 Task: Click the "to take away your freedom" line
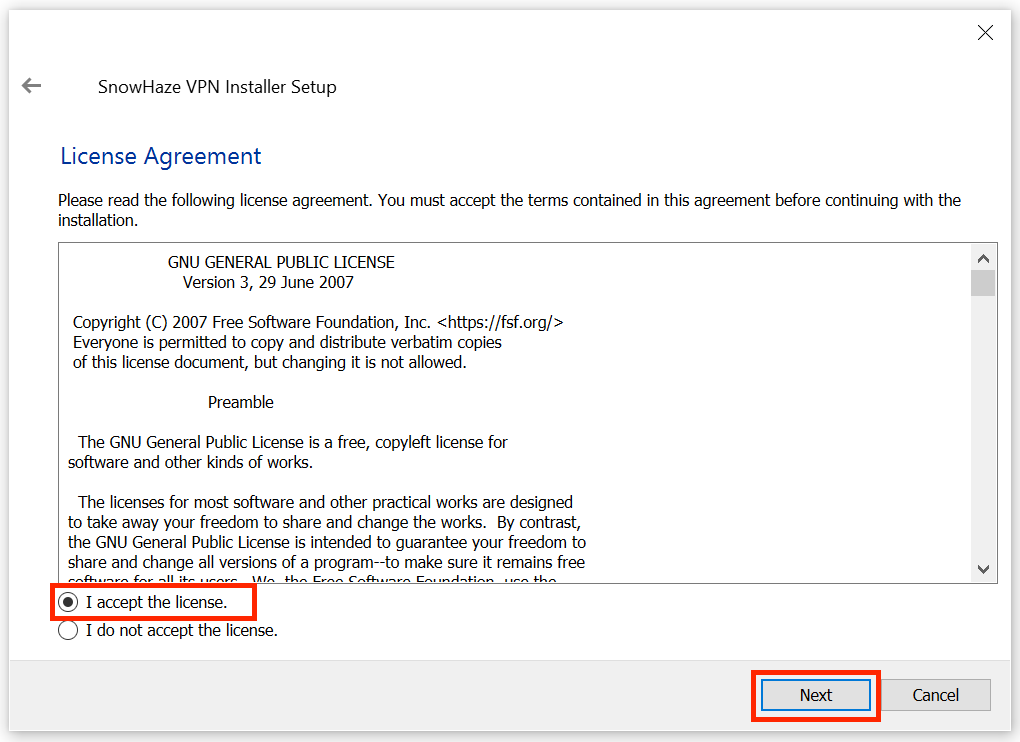(x=325, y=522)
